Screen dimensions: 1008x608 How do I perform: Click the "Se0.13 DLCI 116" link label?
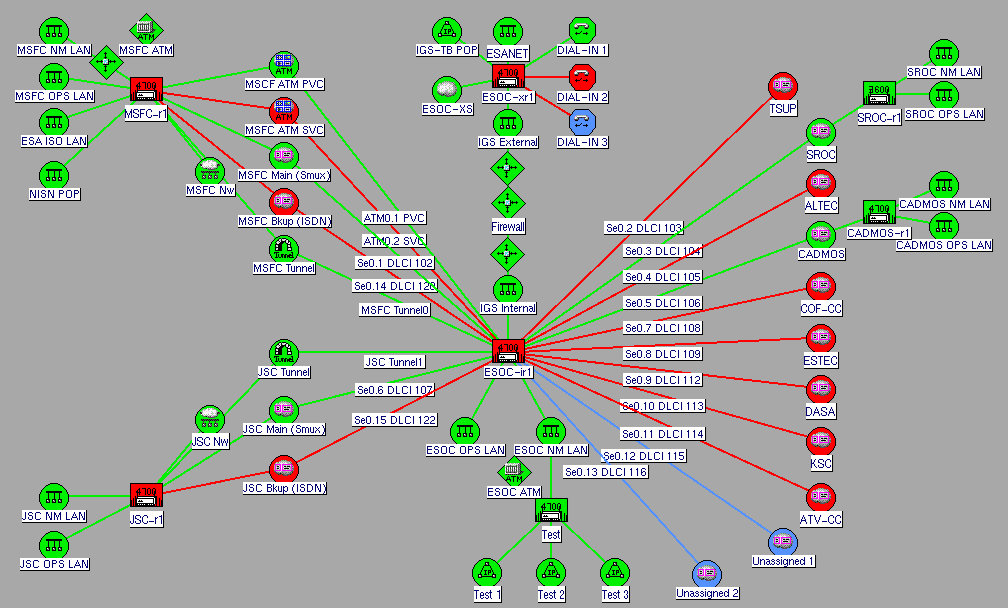[606, 472]
